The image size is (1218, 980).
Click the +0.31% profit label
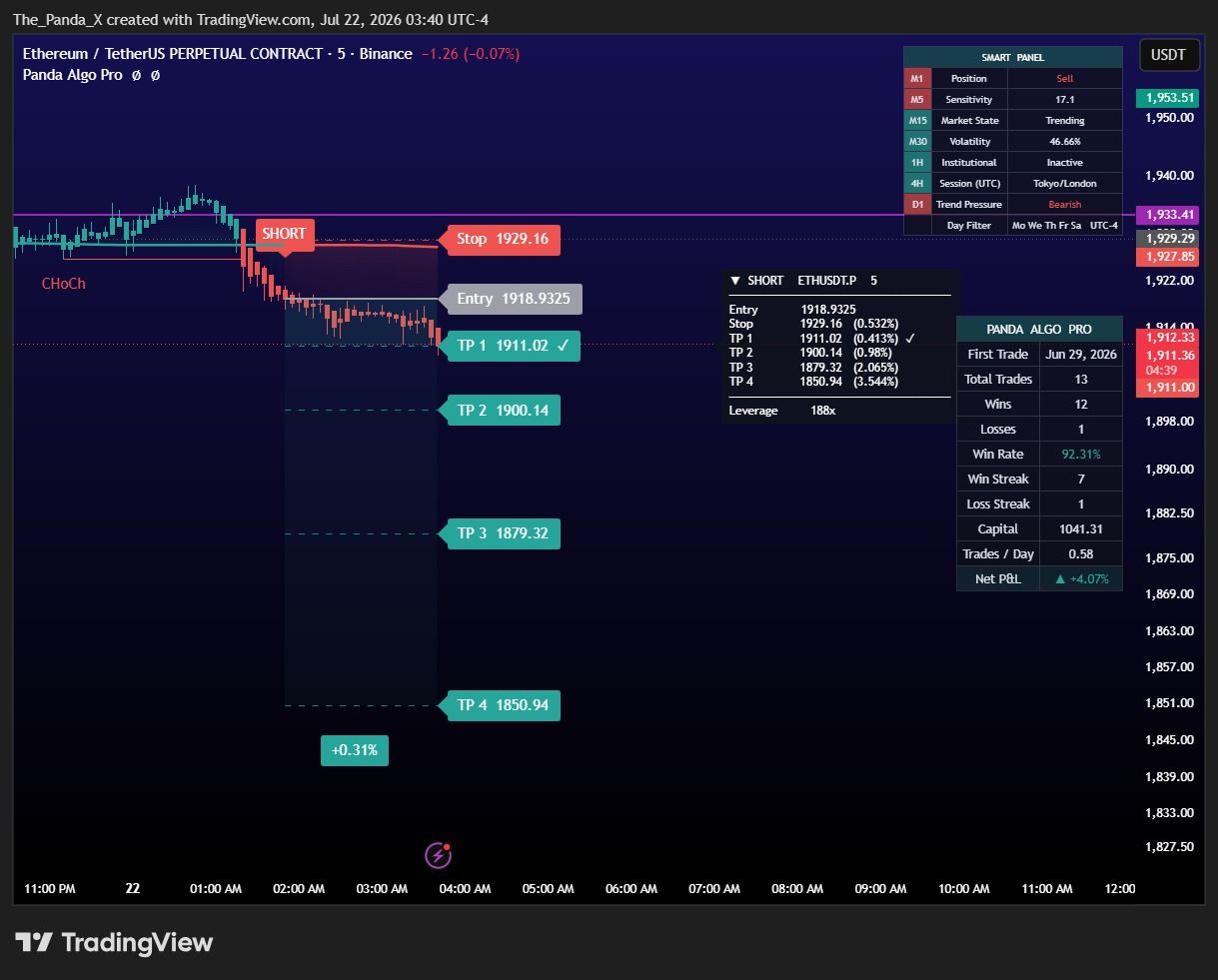[x=355, y=750]
